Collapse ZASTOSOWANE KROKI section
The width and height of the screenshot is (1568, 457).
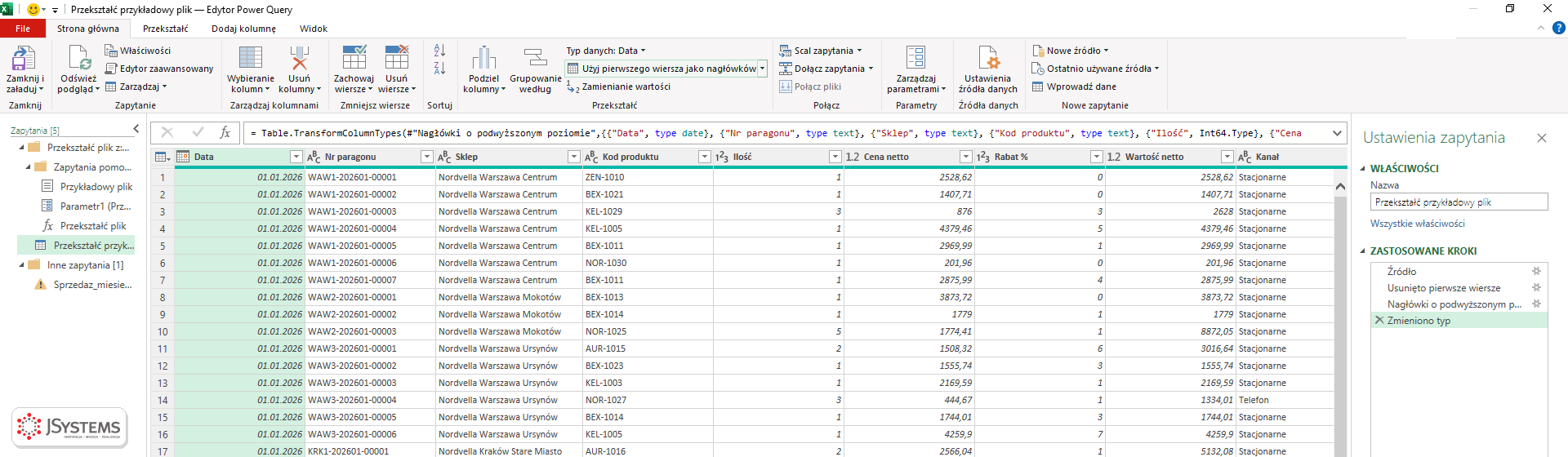[1362, 251]
